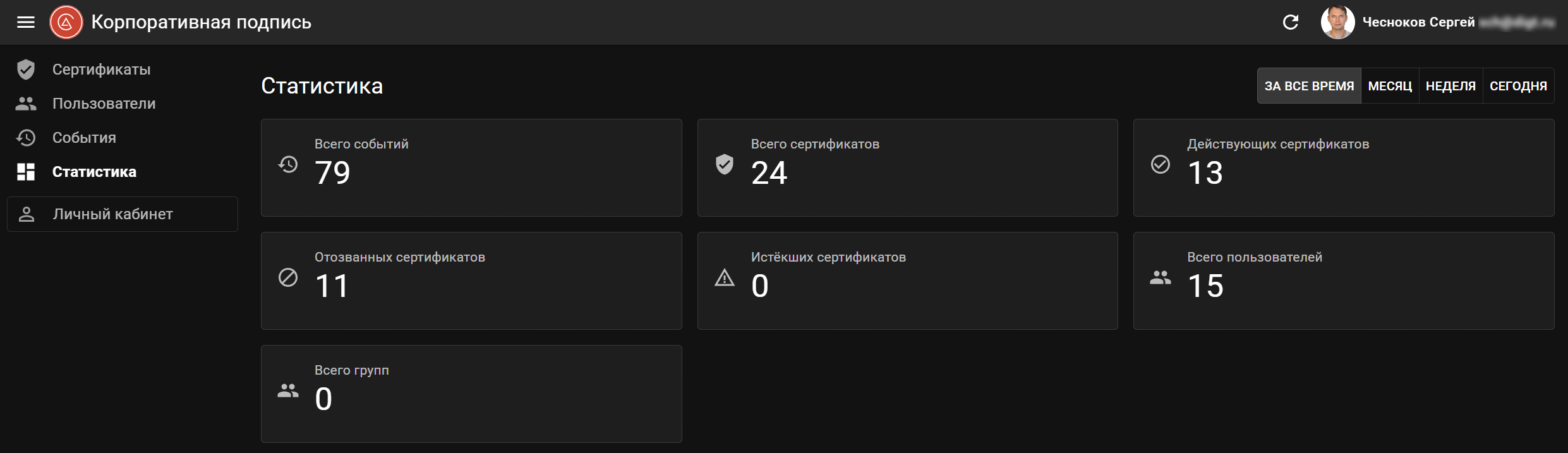
Task: Open the hamburger navigation menu
Action: pos(26,23)
